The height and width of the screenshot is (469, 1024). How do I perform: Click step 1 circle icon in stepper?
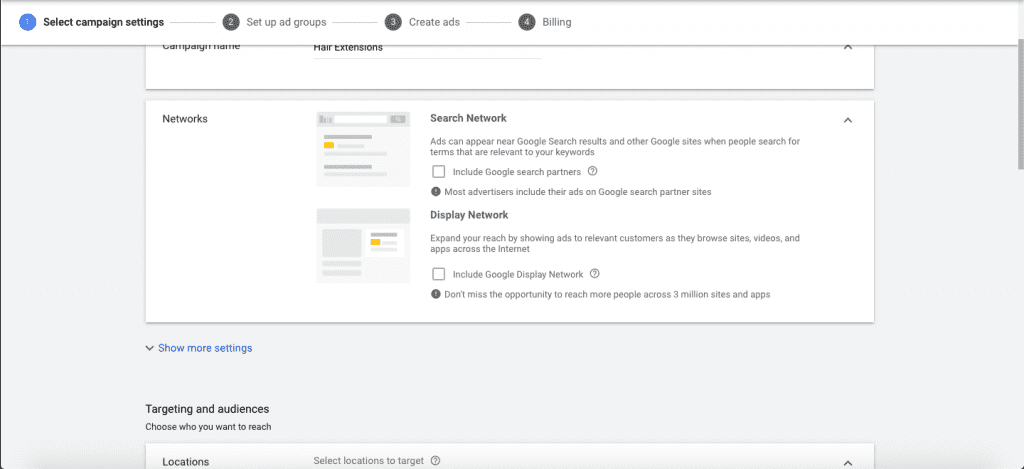click(27, 22)
